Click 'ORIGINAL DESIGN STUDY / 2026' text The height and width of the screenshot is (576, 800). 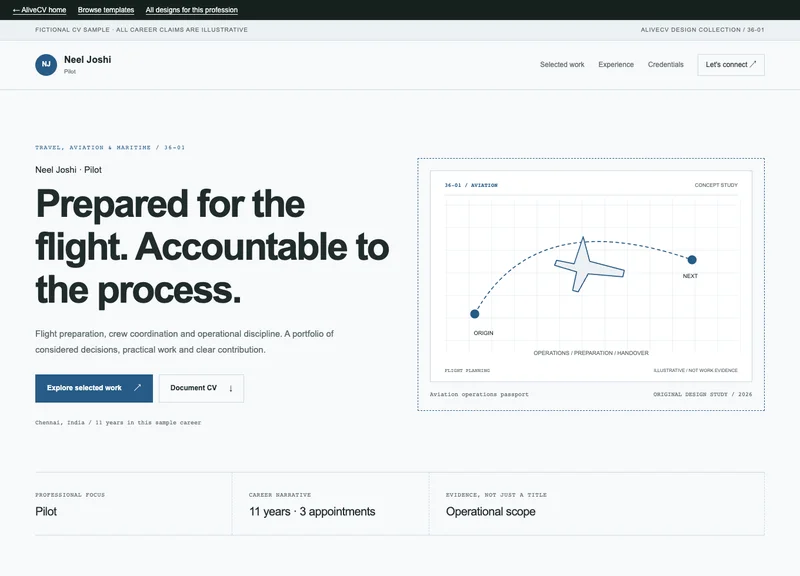click(703, 394)
